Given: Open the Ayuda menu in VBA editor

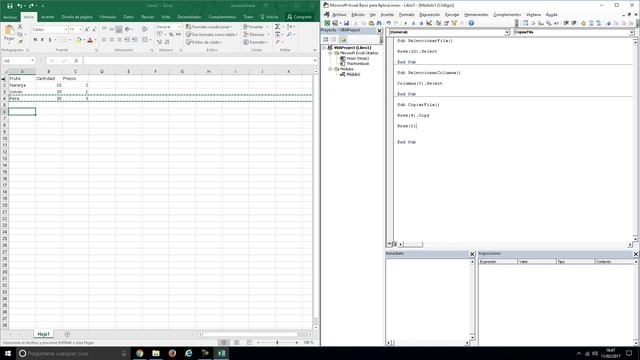Looking at the screenshot, I should click(x=551, y=15).
